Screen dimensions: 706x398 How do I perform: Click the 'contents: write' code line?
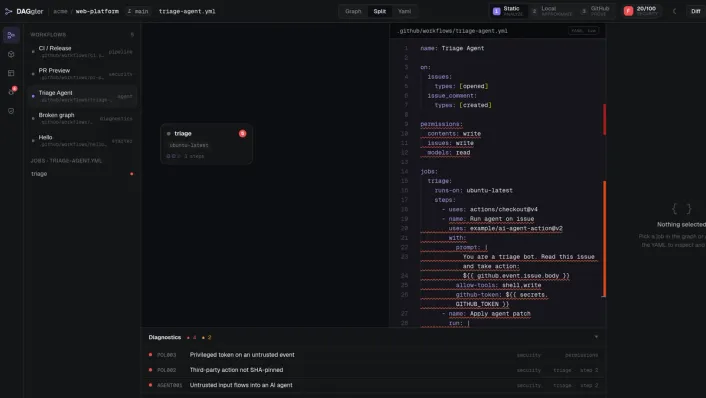tap(454, 134)
